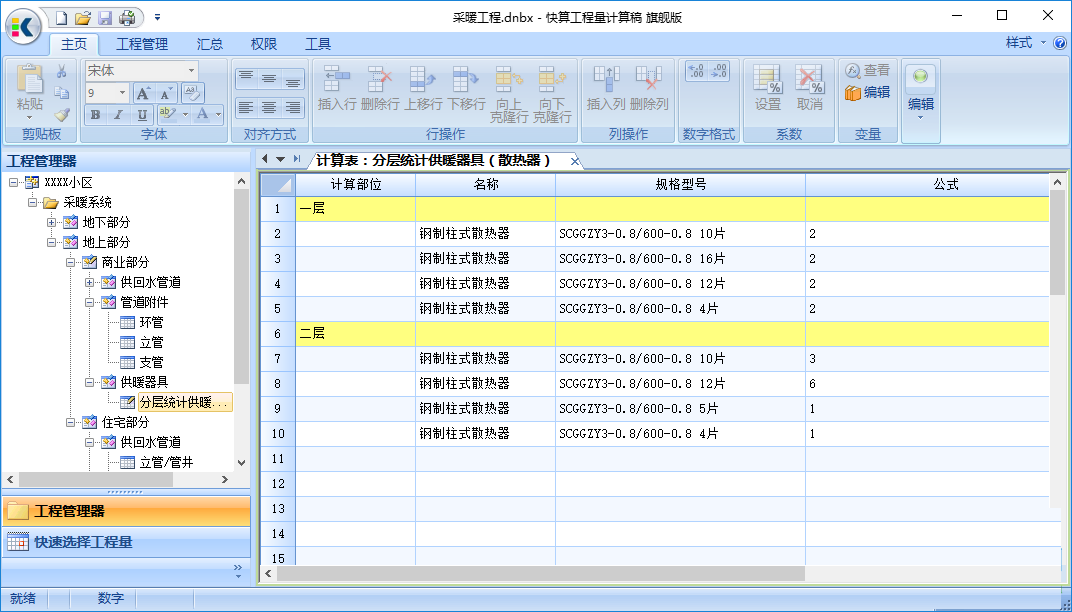Save the project with the floppy icon
The image size is (1072, 612).
105,17
